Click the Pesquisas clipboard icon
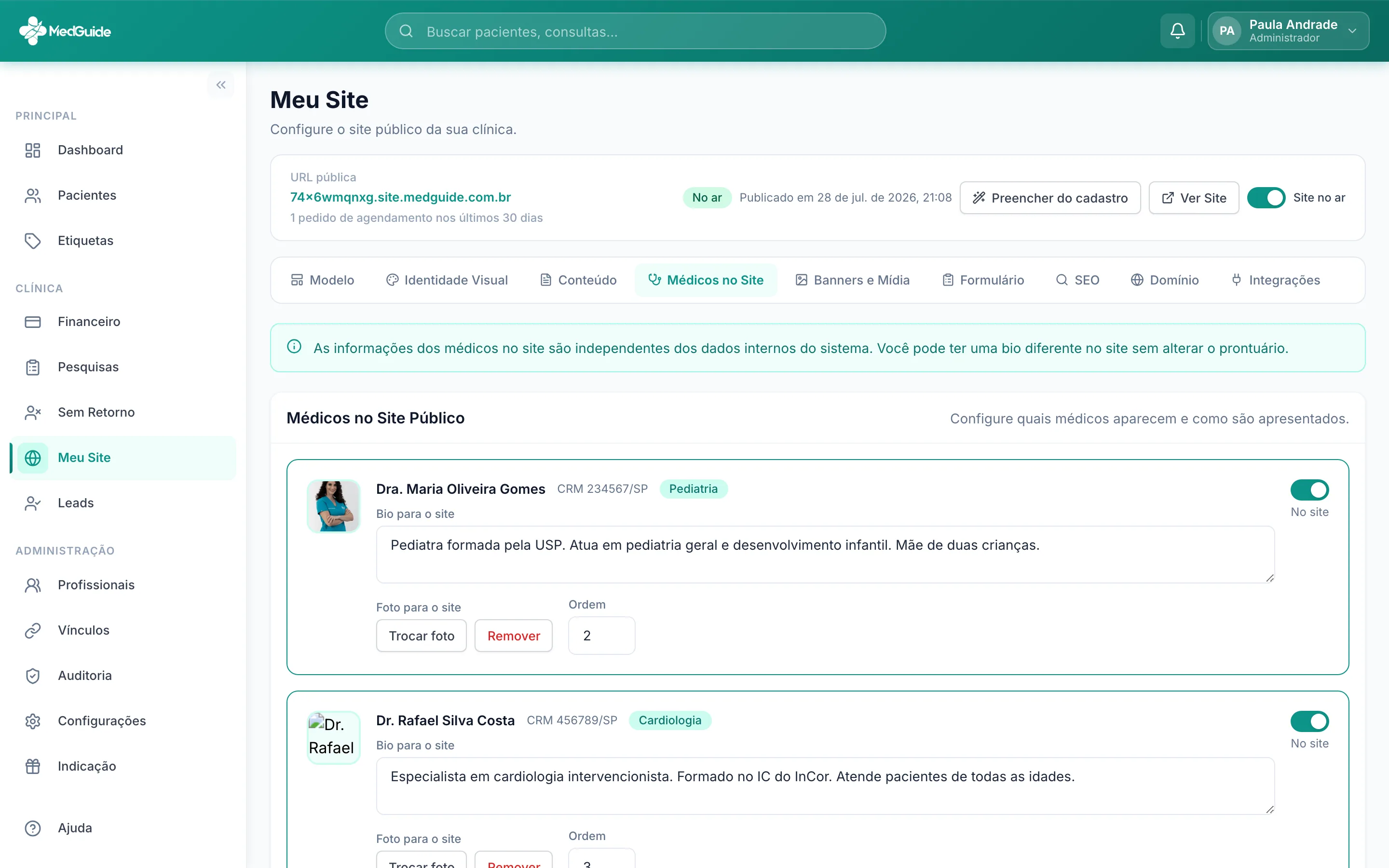The height and width of the screenshot is (868, 1389). point(33,367)
